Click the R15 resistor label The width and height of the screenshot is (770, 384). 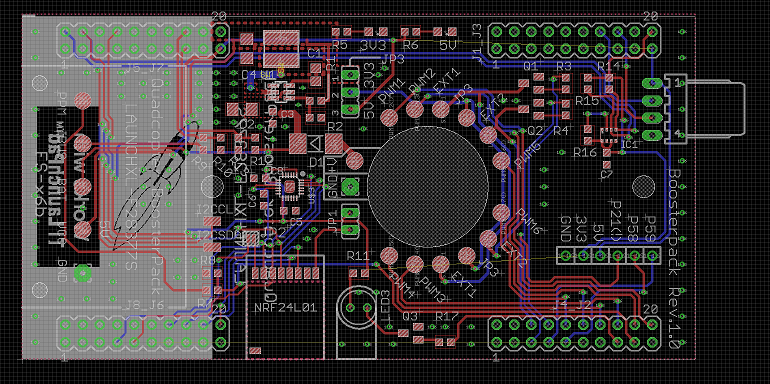[x=587, y=101]
